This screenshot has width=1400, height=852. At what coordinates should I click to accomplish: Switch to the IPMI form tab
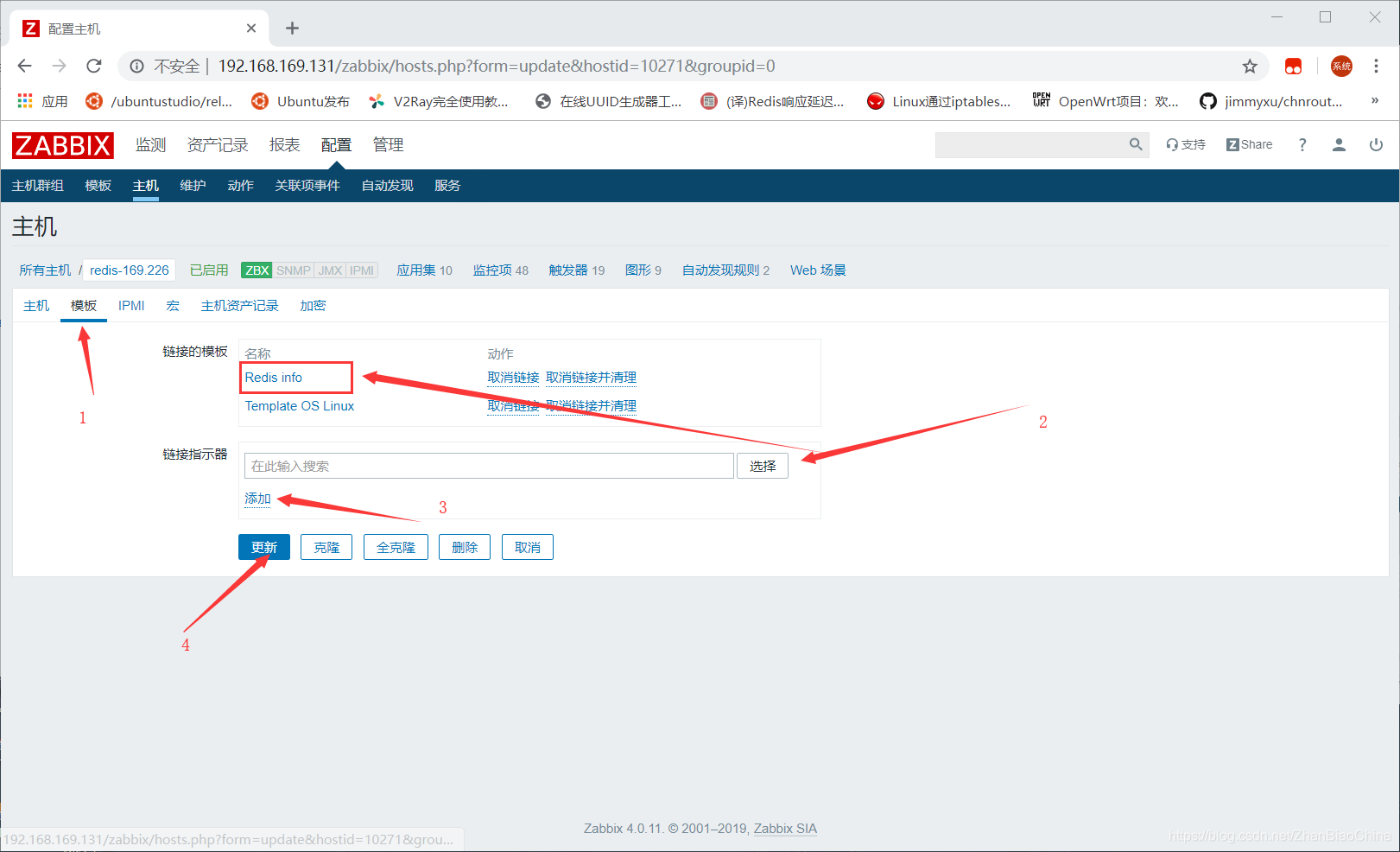tap(131, 306)
